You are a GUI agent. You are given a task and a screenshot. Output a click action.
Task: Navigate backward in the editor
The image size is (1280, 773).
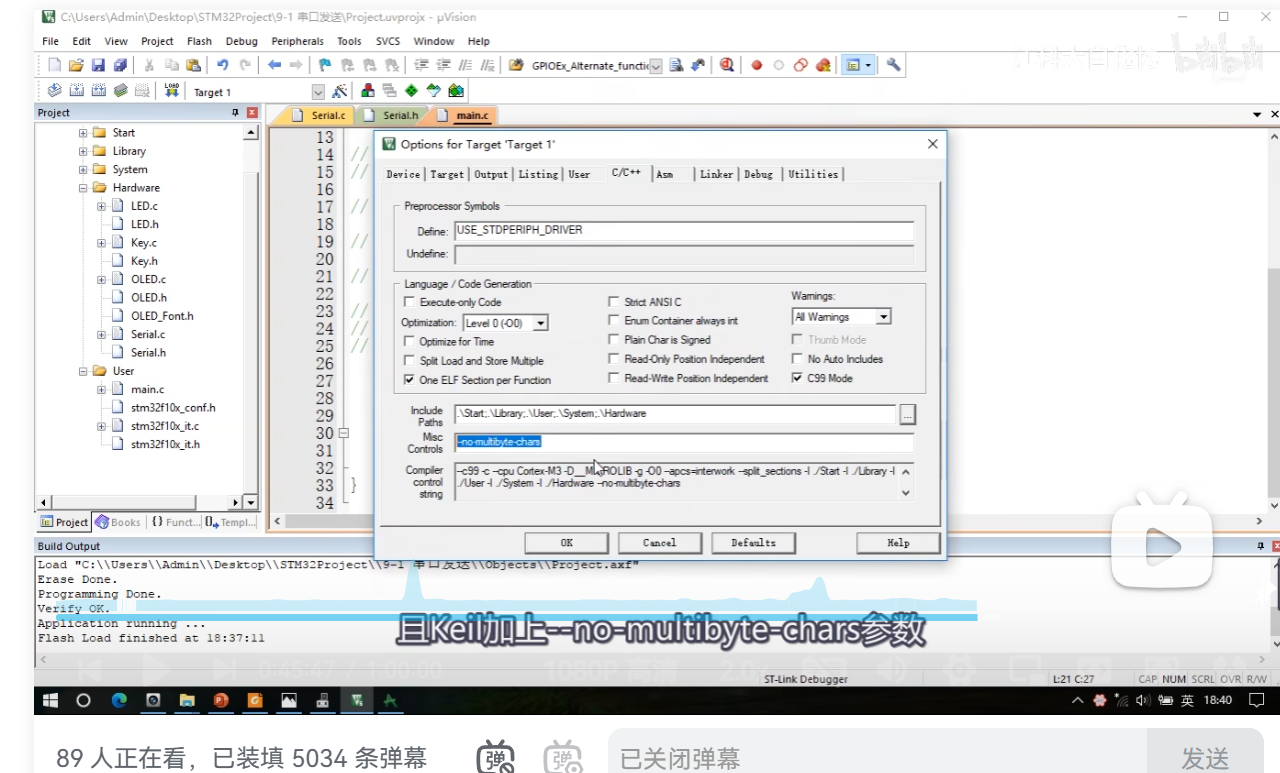pyautogui.click(x=274, y=65)
